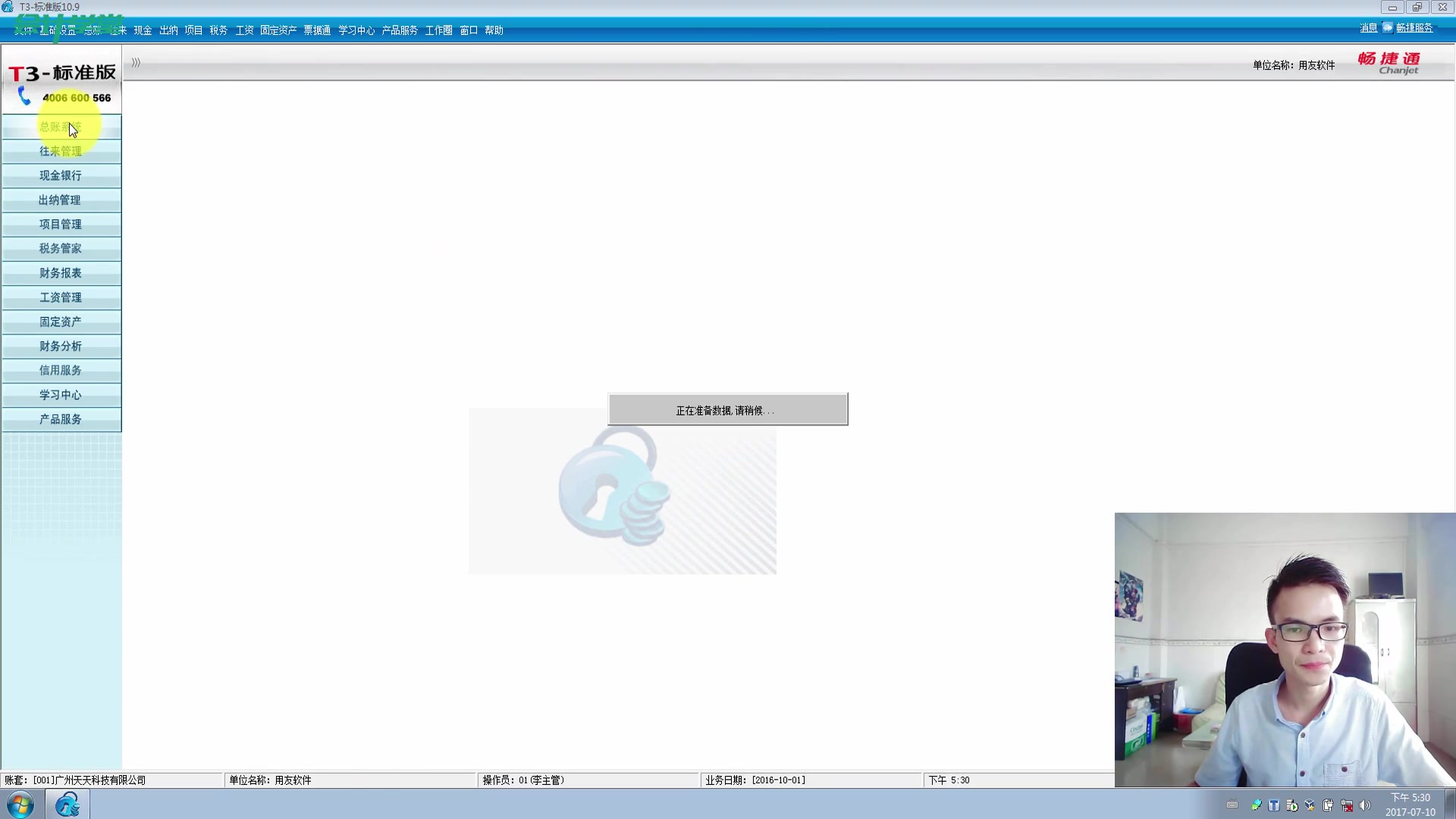Click the loading progress indicator
Image resolution: width=1456 pixels, height=819 pixels.
(x=728, y=410)
